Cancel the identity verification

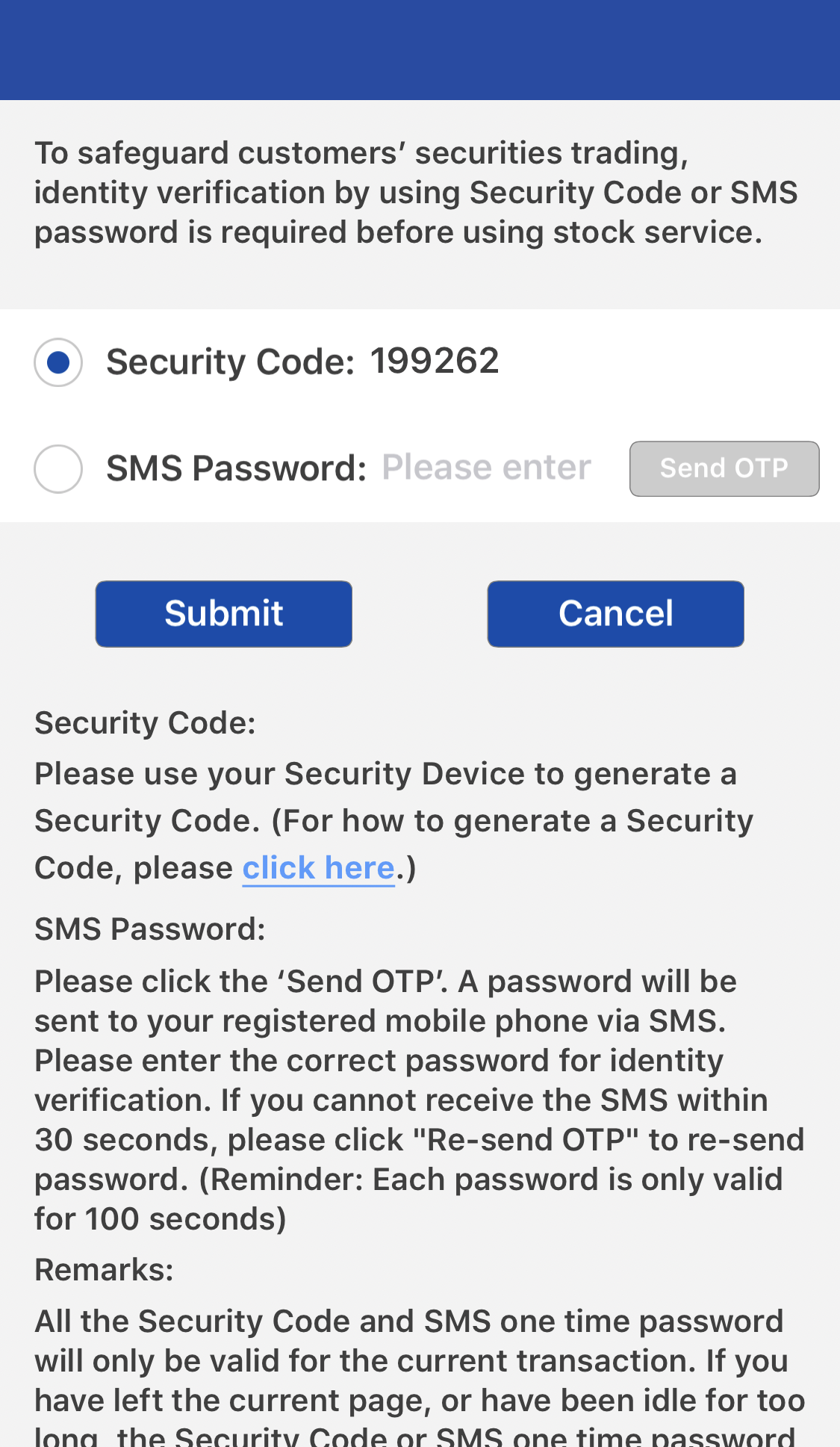click(615, 613)
